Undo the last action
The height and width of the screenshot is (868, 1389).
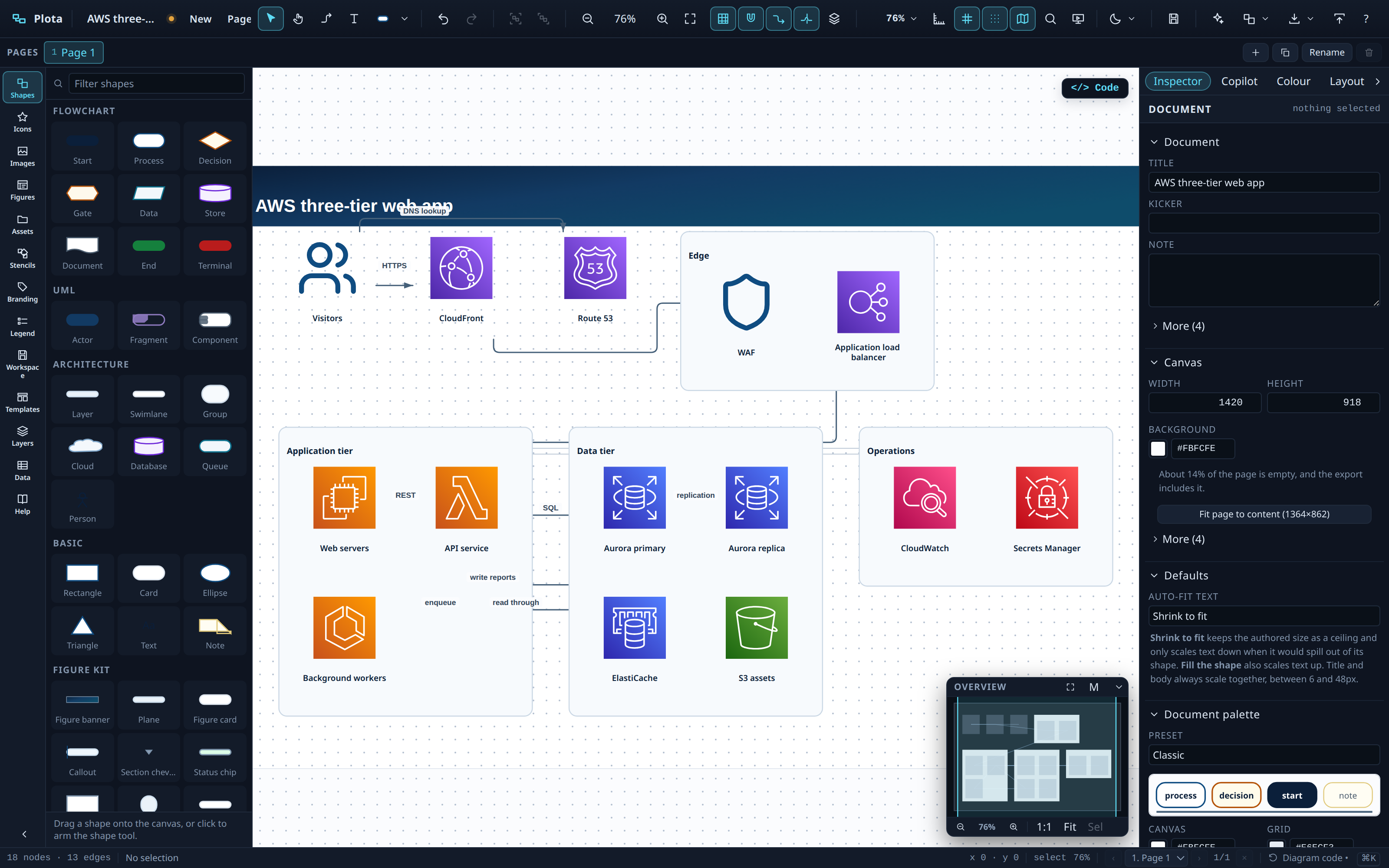pos(443,19)
